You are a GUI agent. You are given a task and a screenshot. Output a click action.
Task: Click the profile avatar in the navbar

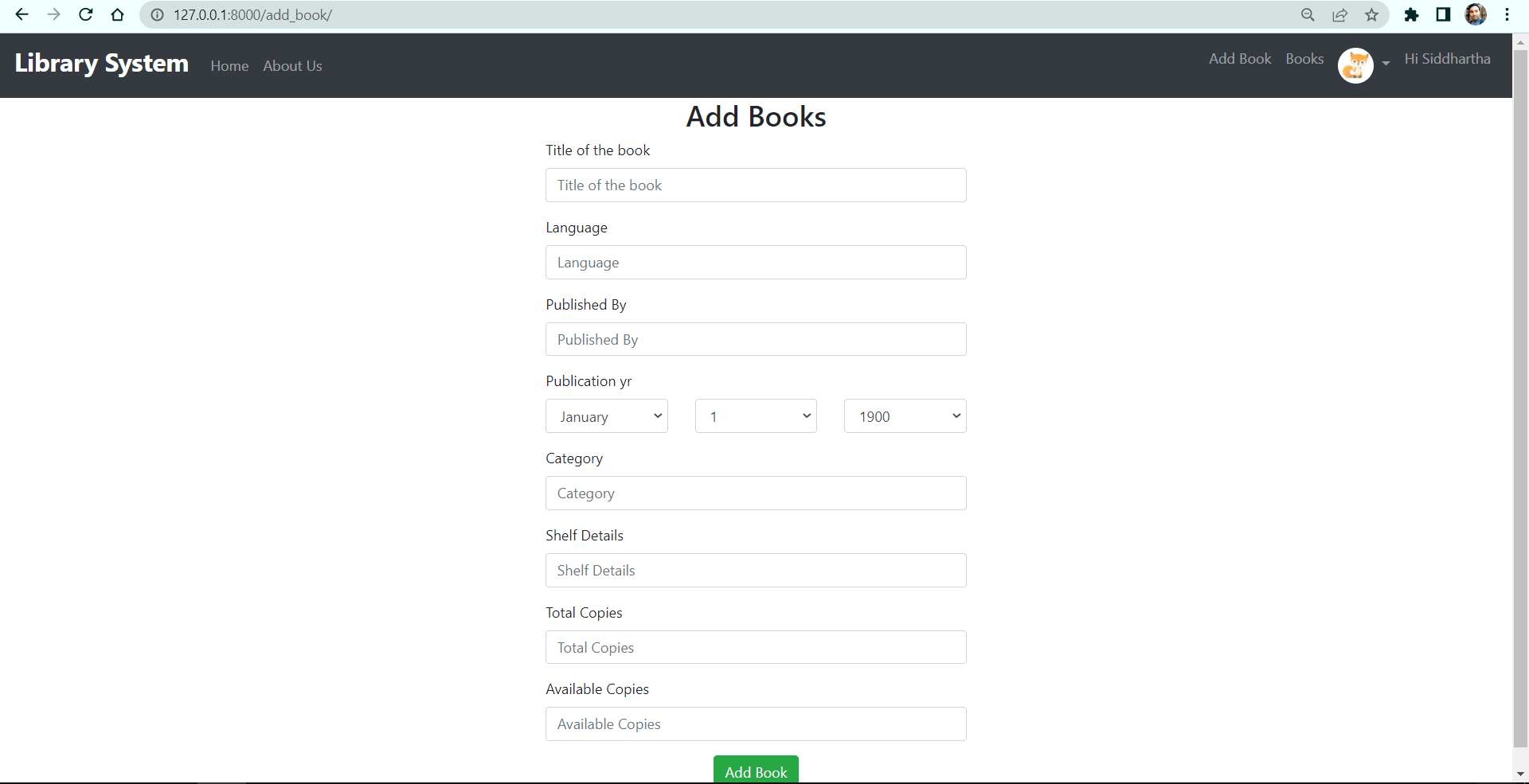[x=1355, y=65]
